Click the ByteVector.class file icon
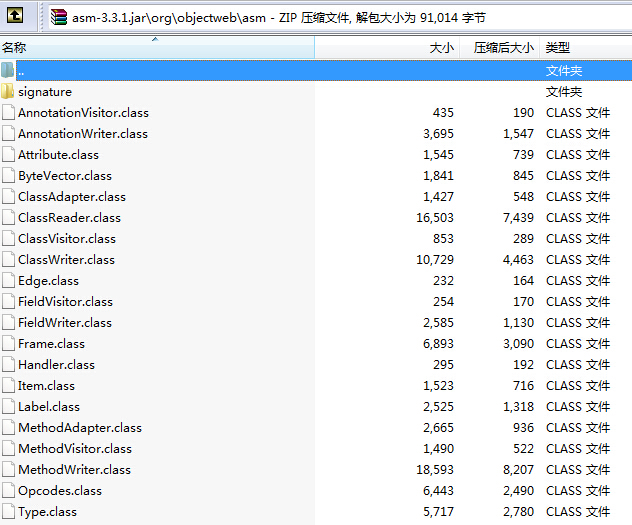 click(8, 175)
